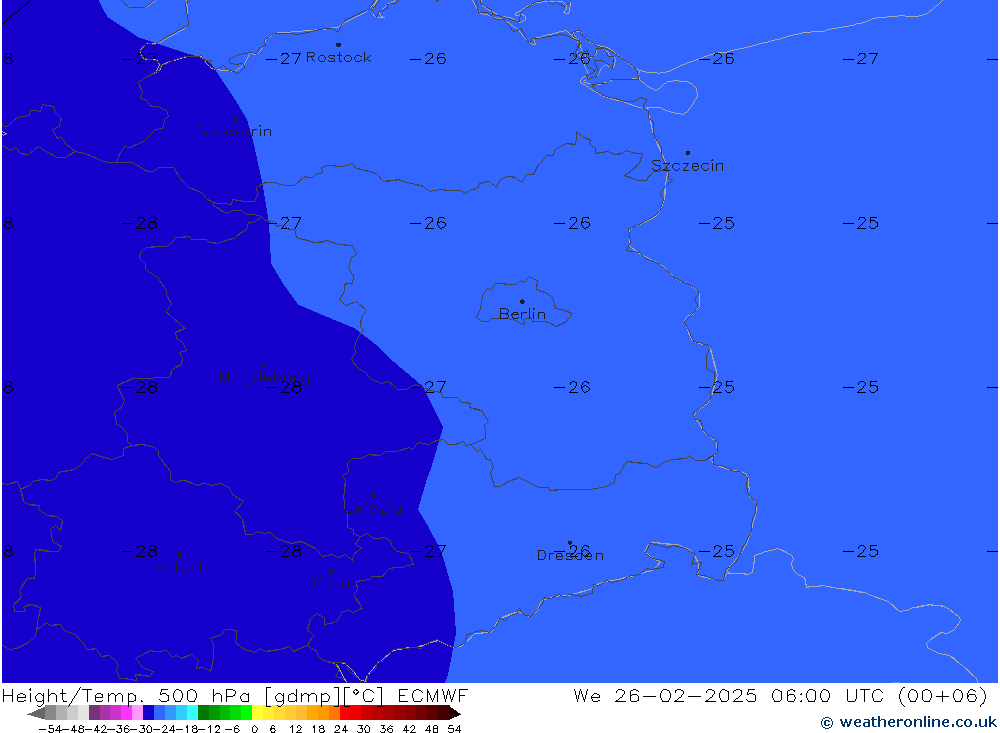Click the -28 value just above Erfurt
Image resolution: width=1000 pixels, height=733 pixels.
140,551
